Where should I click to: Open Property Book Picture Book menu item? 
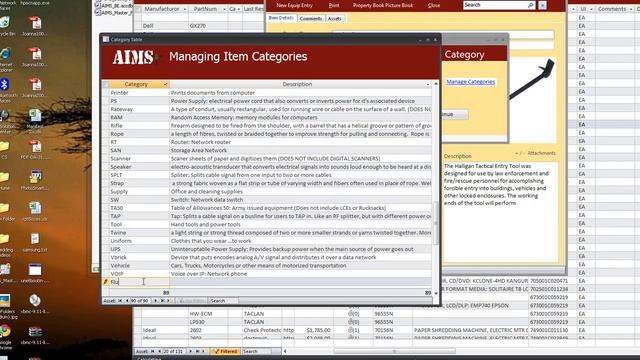pyautogui.click(x=383, y=5)
